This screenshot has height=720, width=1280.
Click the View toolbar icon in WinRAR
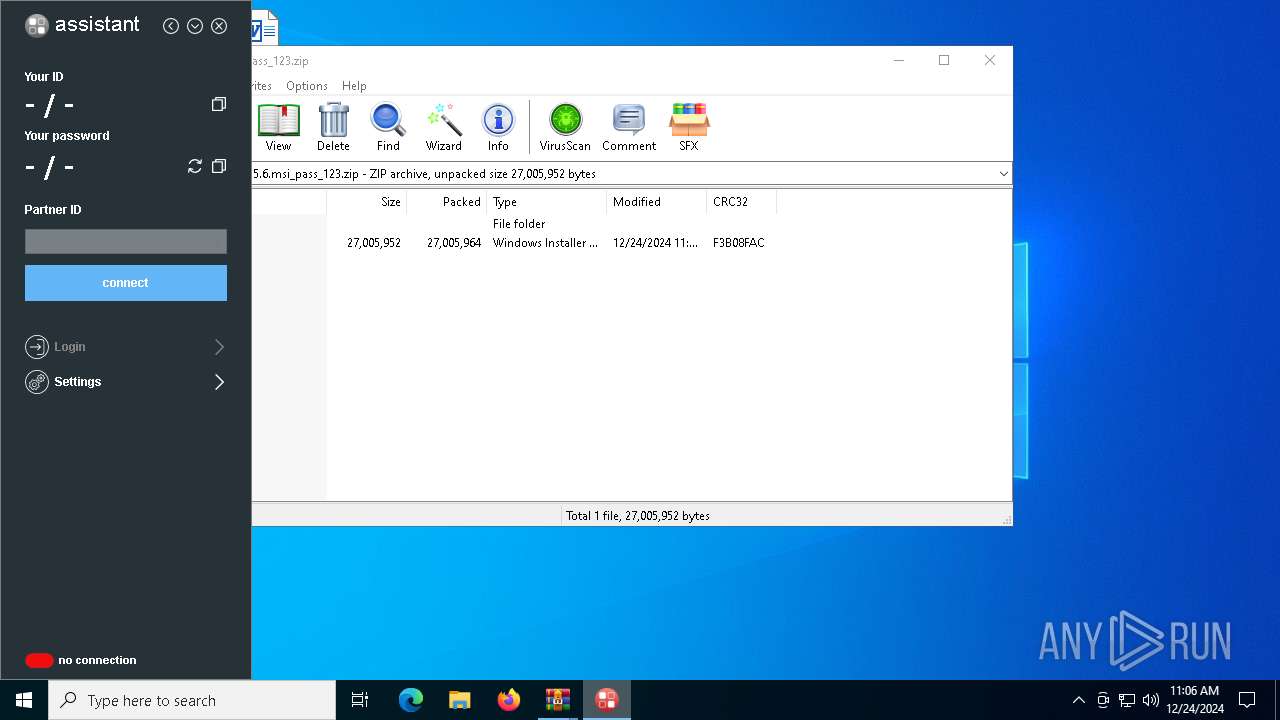tap(278, 127)
